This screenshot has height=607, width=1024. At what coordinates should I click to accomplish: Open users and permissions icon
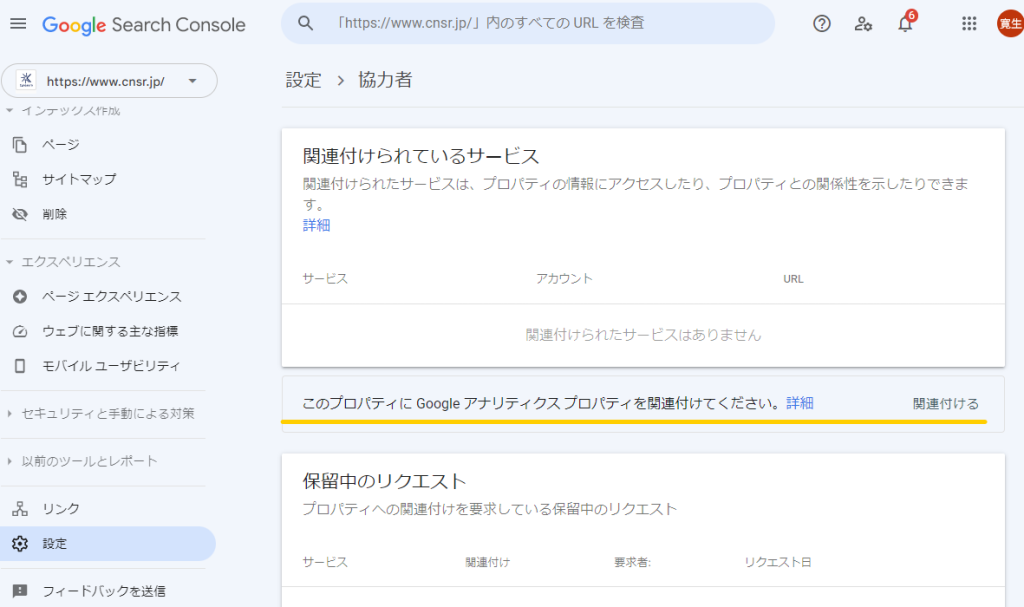point(863,24)
